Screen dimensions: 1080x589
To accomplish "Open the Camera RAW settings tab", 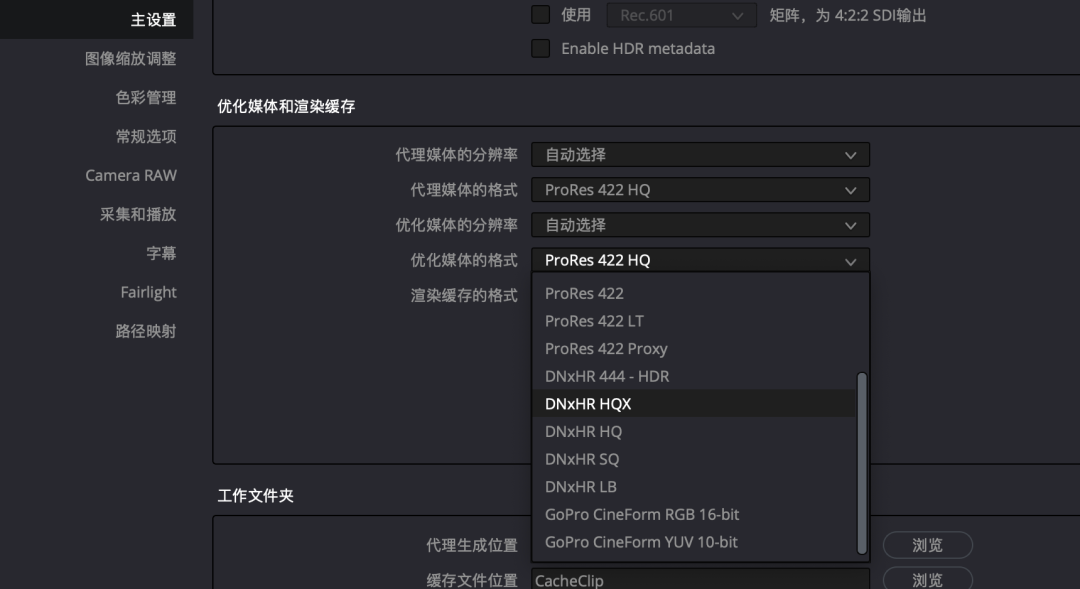I will (x=131, y=175).
